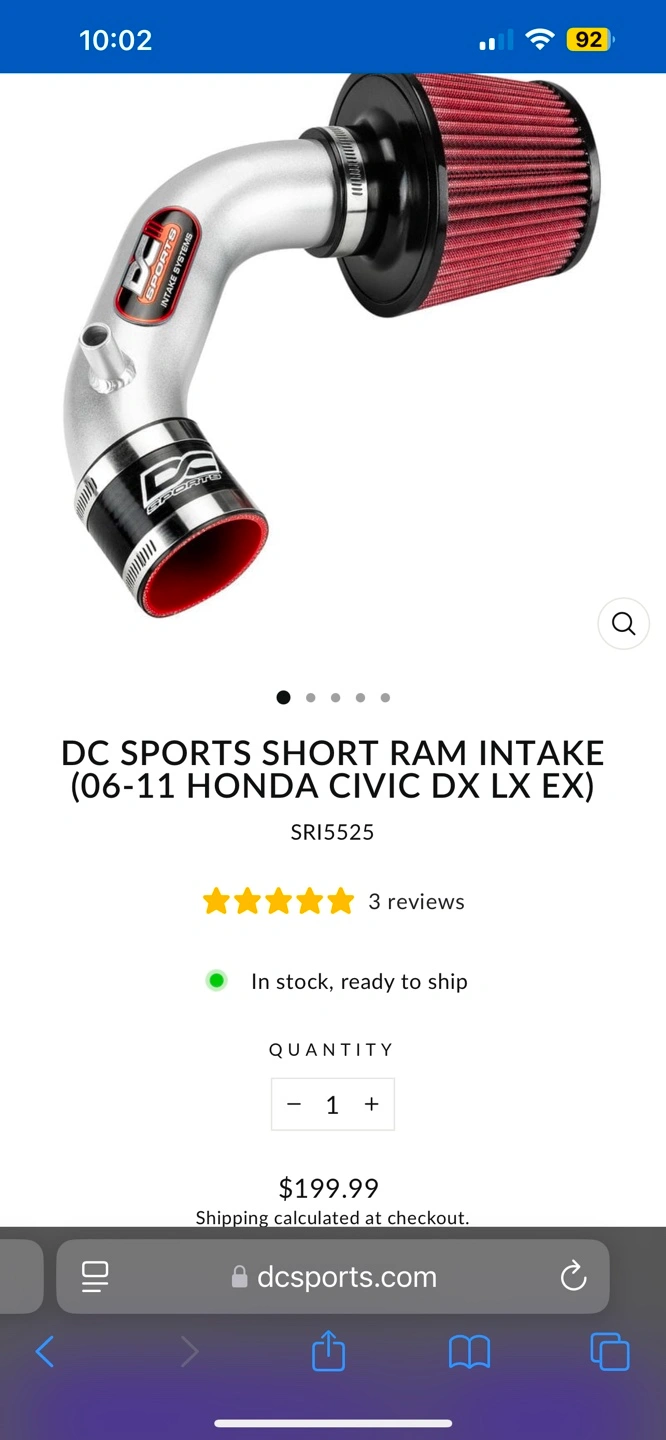Tap the magnifier zoom icon on product image
Viewport: 666px width, 1440px height.
pos(623,623)
